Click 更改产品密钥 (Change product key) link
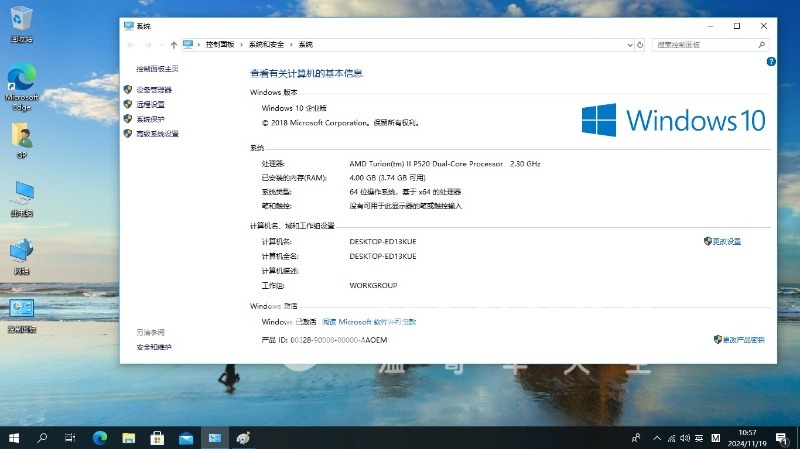Viewport: 800px width, 449px height. pyautogui.click(x=743, y=340)
